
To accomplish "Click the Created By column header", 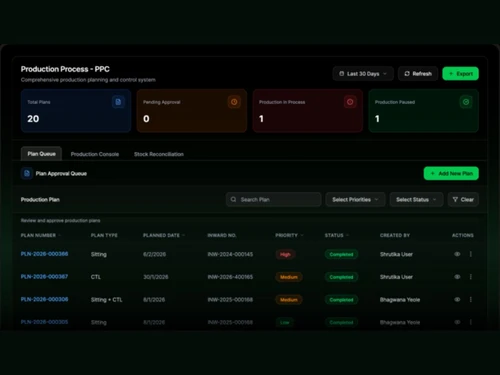I will click(395, 235).
